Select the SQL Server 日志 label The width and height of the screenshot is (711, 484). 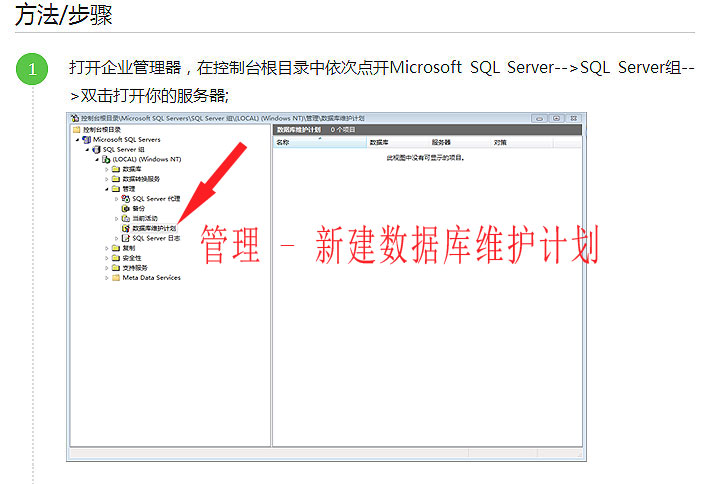[156, 238]
